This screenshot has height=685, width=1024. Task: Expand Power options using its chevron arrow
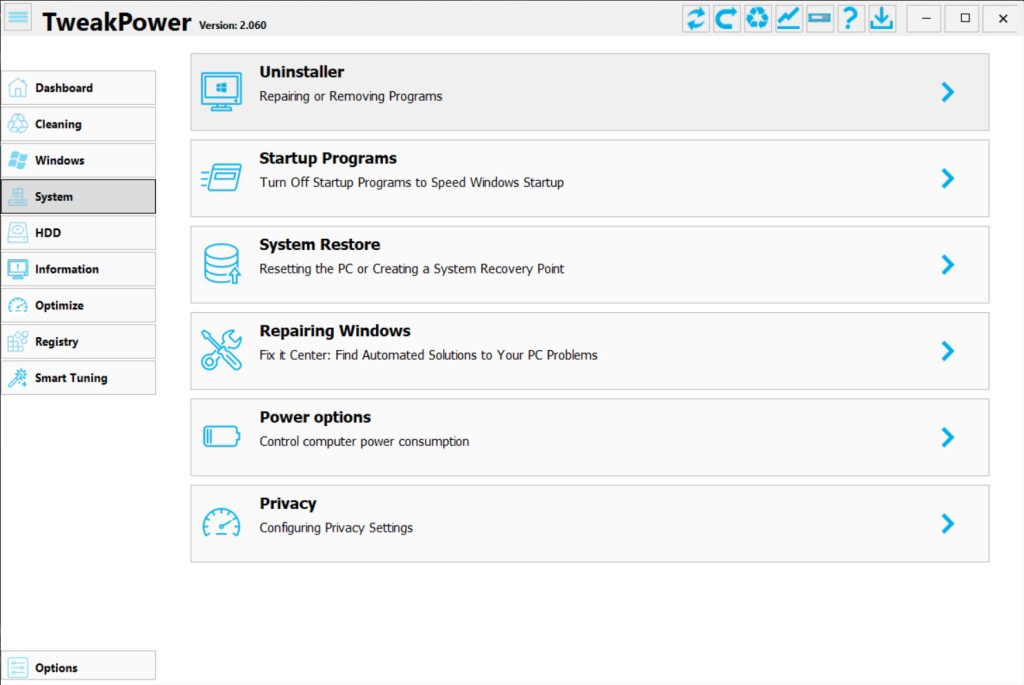click(x=948, y=437)
